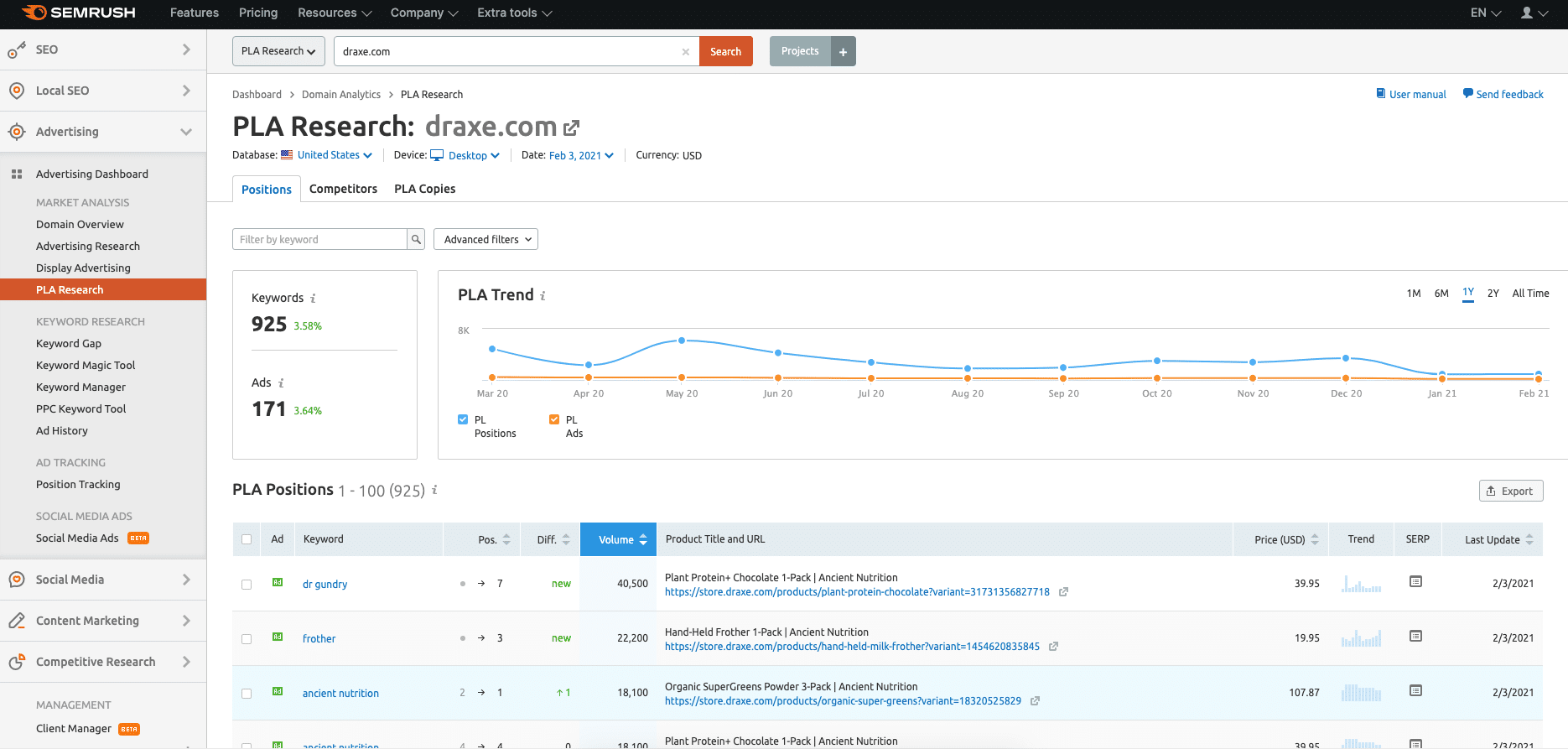
Task: Open external link icon after plant-protein-chocolate URL
Action: pos(1063,592)
